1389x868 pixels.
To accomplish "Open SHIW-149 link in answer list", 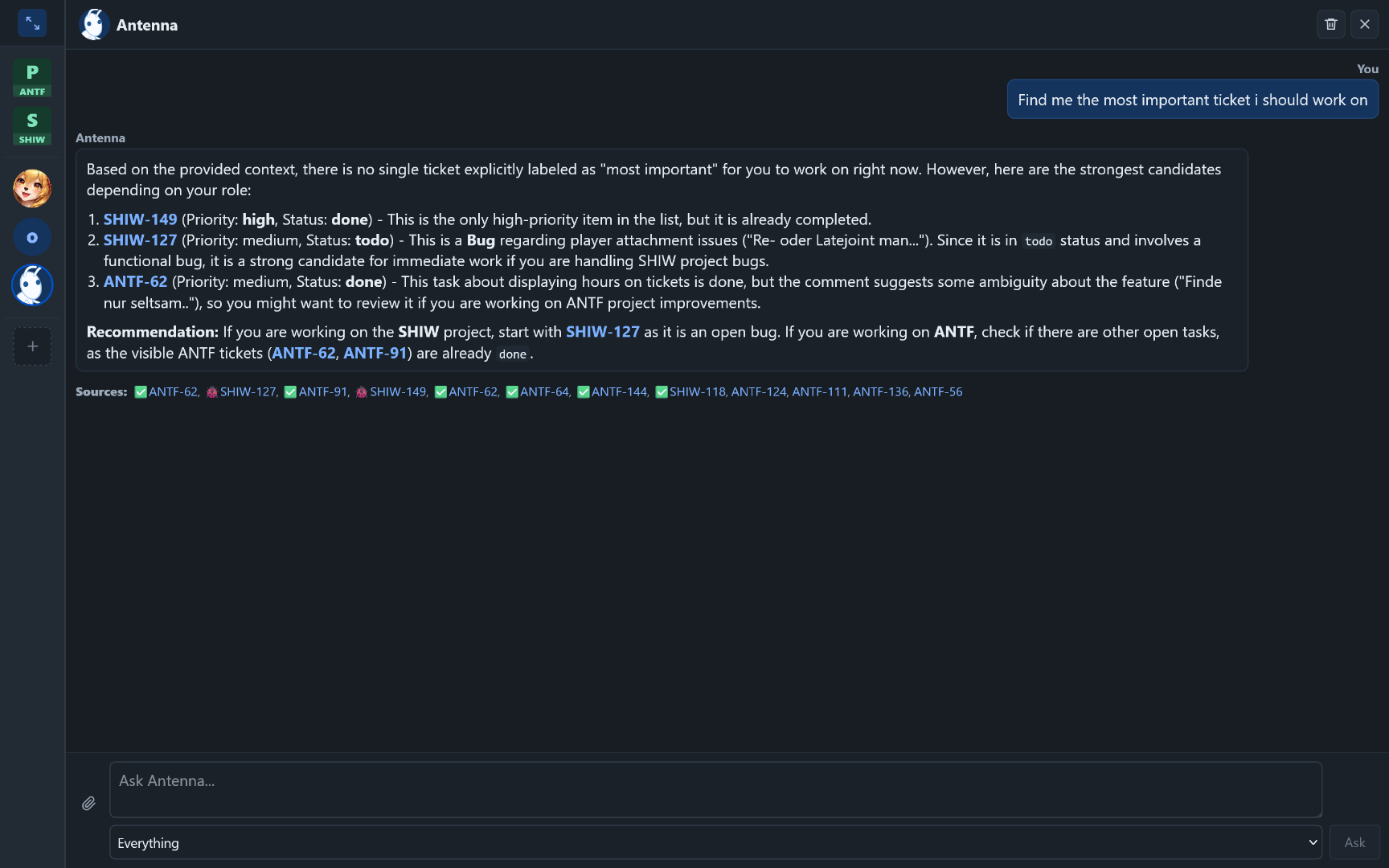I will [x=140, y=219].
